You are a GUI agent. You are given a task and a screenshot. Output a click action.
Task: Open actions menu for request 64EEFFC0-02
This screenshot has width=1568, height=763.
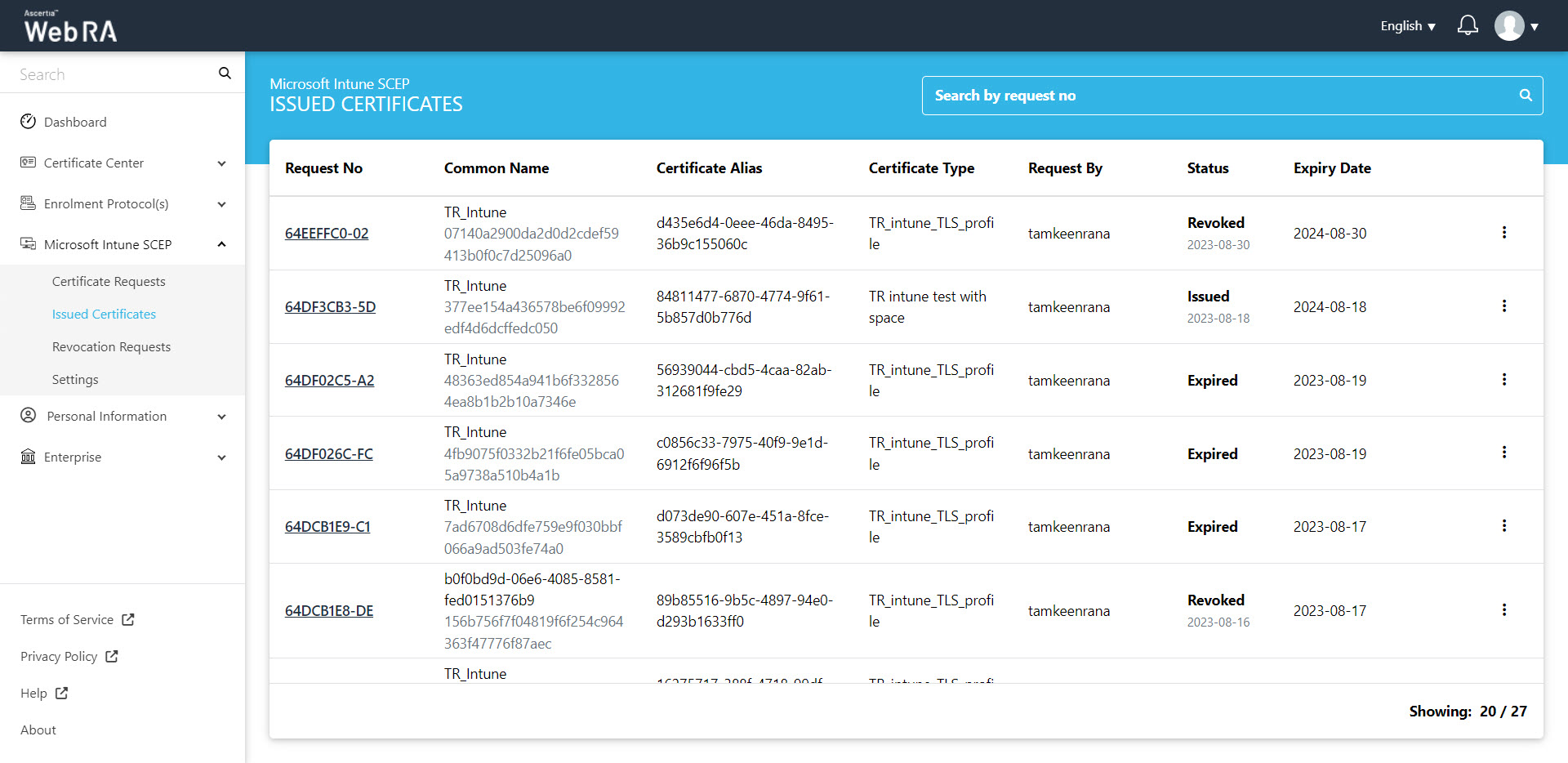tap(1503, 233)
